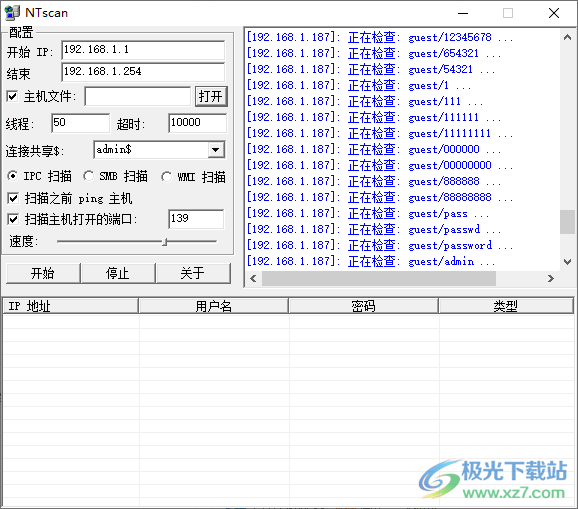Open the 连接共享$ dropdown arrow
Screen dimensions: 578x509
tap(216, 150)
